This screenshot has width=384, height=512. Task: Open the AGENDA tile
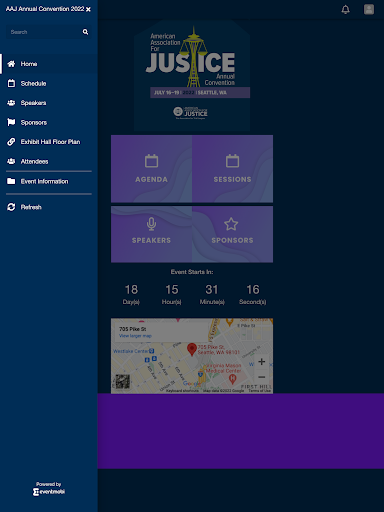click(151, 169)
